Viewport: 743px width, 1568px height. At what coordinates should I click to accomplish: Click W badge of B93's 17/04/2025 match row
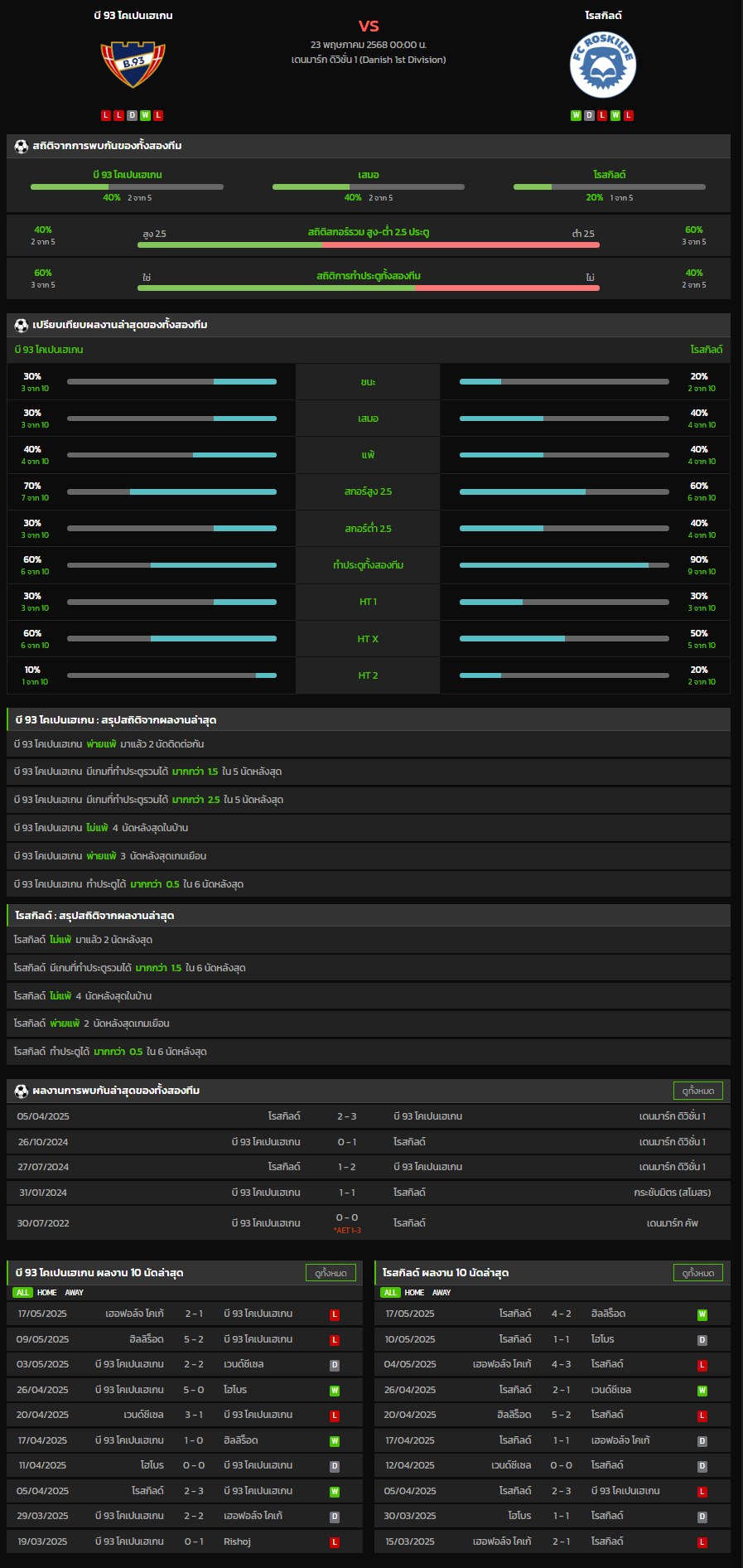click(335, 1441)
